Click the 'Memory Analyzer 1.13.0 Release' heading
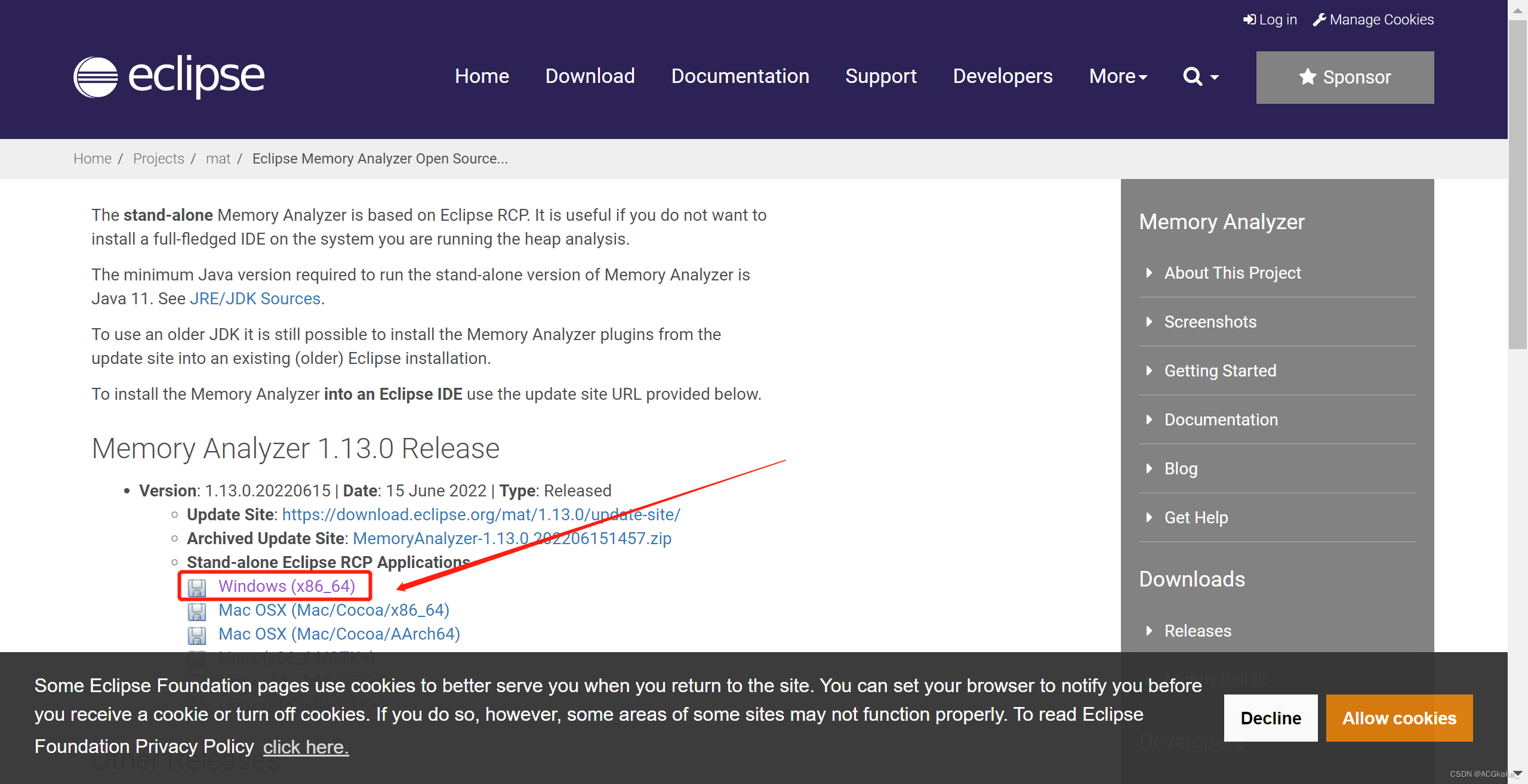The width and height of the screenshot is (1528, 784). [x=295, y=448]
